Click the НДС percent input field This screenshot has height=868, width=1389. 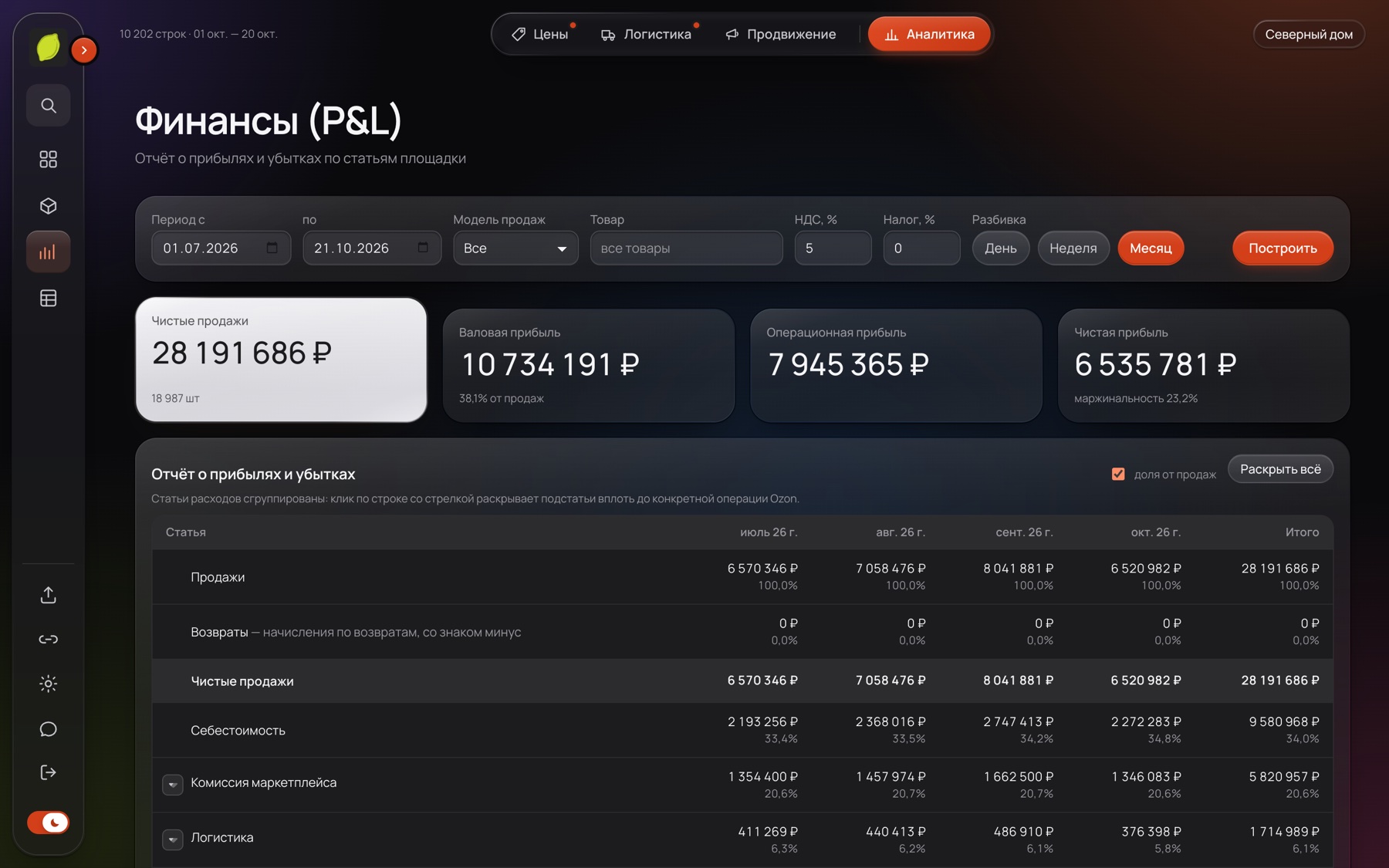coord(833,248)
